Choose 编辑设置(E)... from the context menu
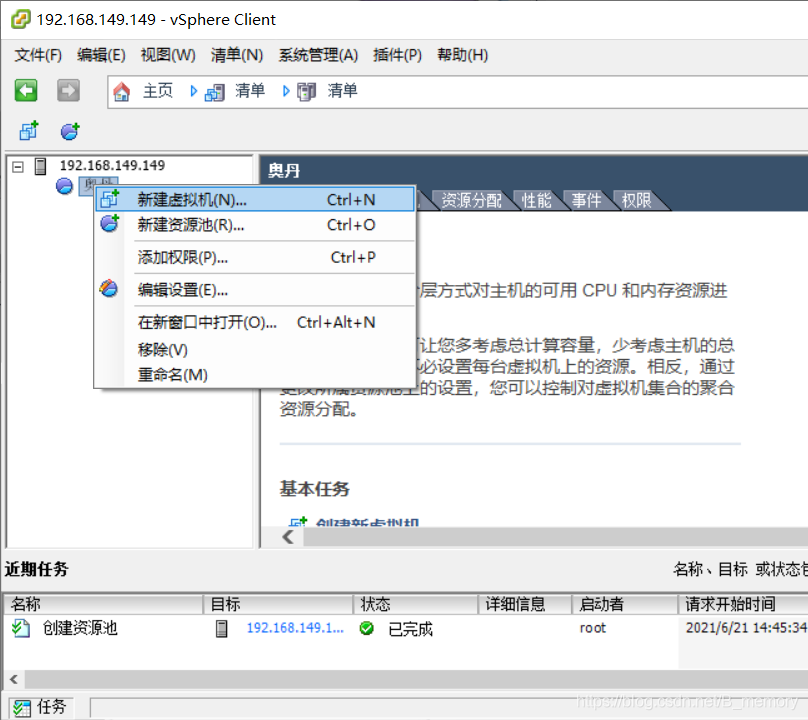 [255, 290]
